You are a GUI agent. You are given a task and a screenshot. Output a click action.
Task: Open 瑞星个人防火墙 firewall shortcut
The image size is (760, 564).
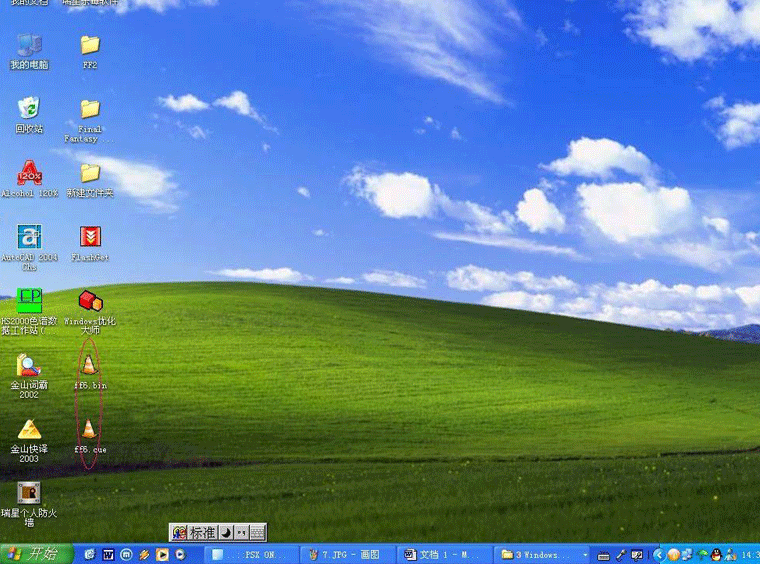click(29, 504)
